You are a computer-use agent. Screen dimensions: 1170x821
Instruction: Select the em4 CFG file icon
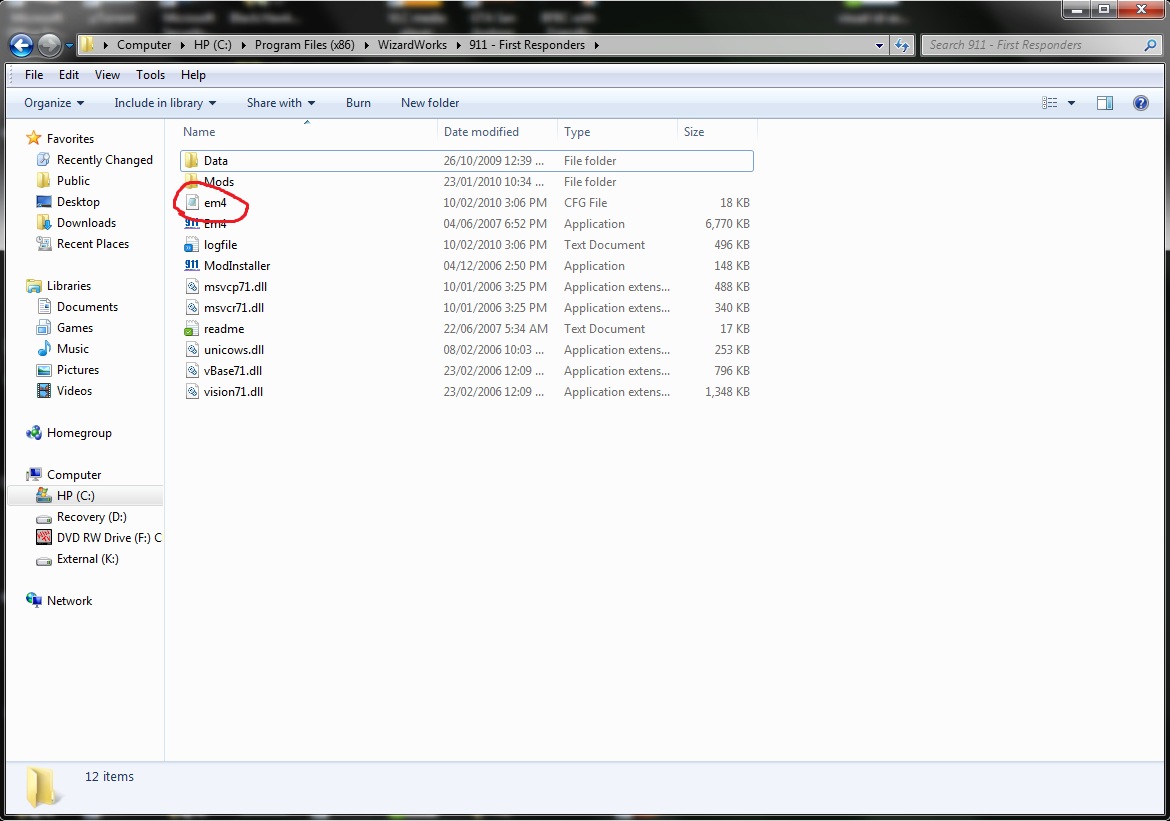pos(192,202)
